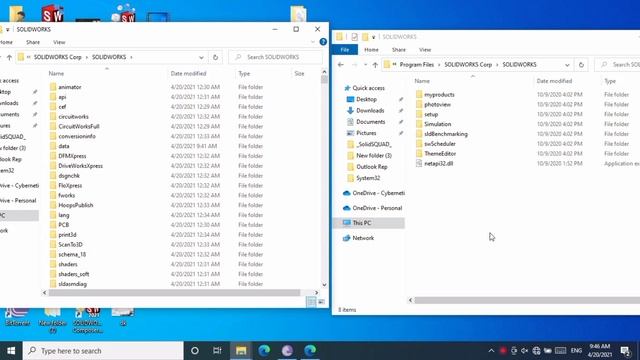640x360 pixels.
Task: Open the notification center on taskbar
Action: pyautogui.click(x=625, y=351)
